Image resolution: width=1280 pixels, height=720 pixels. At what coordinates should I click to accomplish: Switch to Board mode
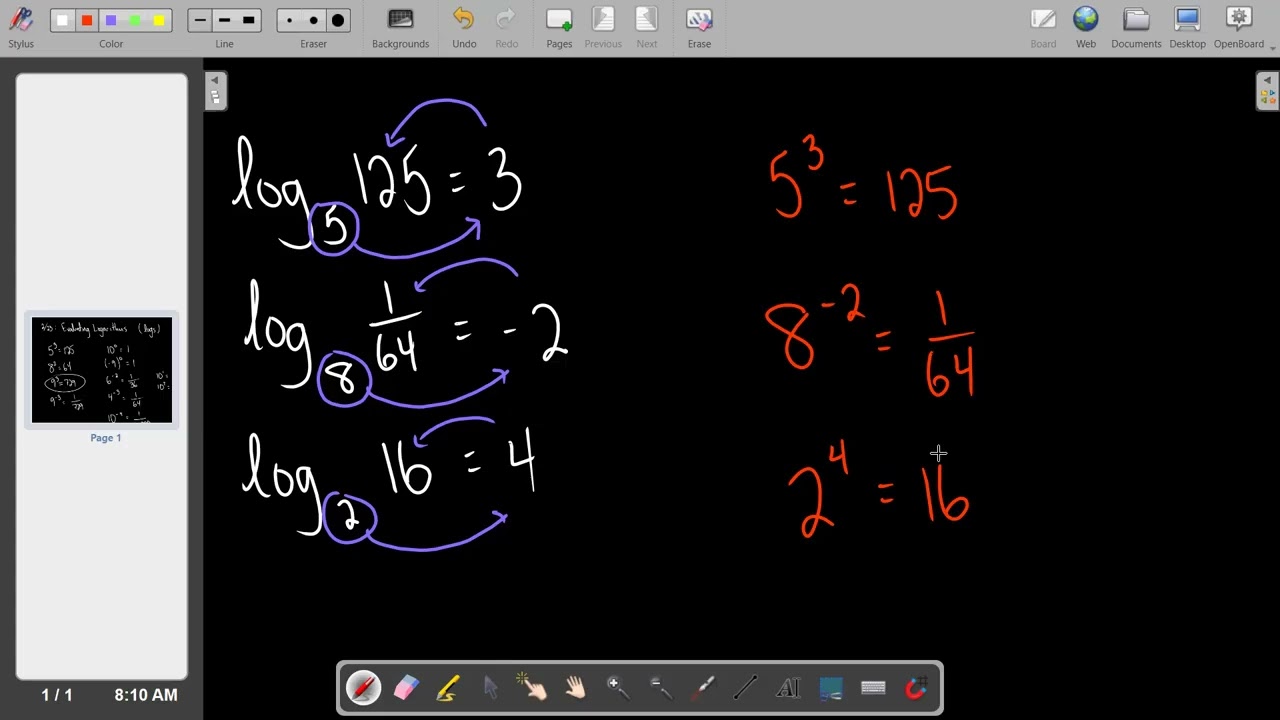coord(1043,28)
